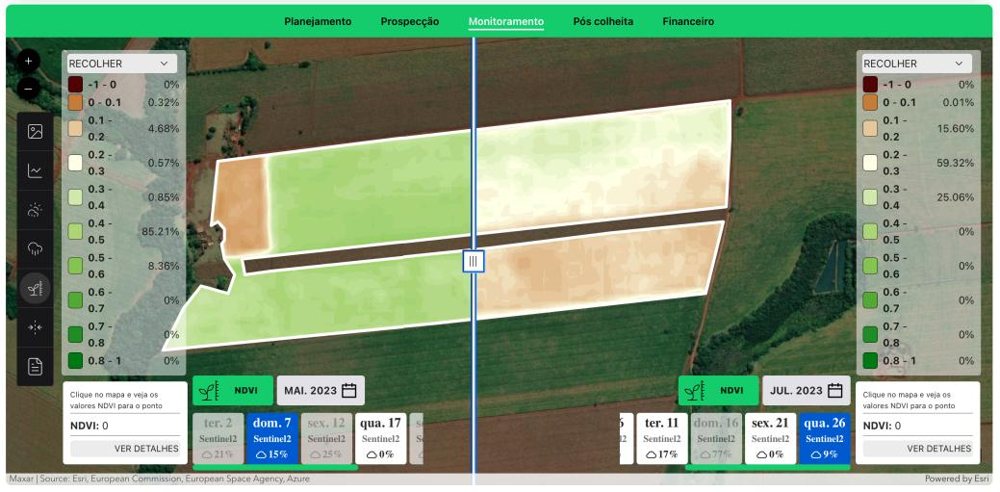
Task: Click left legend 0 - 0.1 swatch
Action: pyautogui.click(x=75, y=102)
